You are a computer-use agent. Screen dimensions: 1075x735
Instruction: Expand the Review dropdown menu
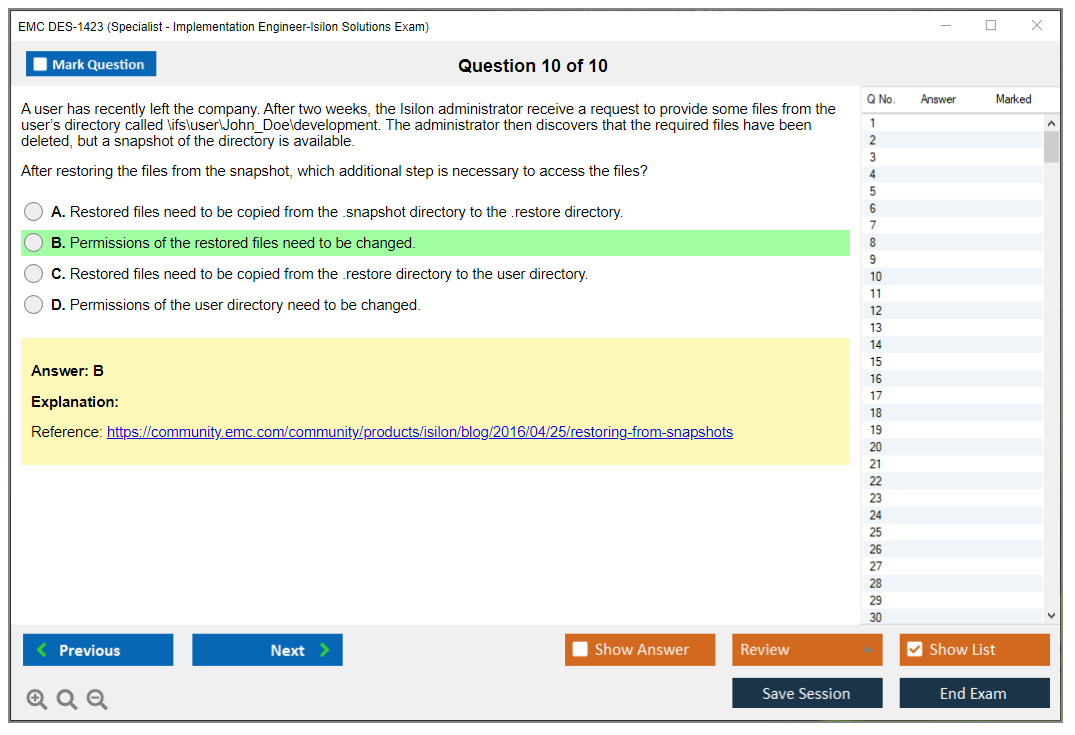(866, 650)
